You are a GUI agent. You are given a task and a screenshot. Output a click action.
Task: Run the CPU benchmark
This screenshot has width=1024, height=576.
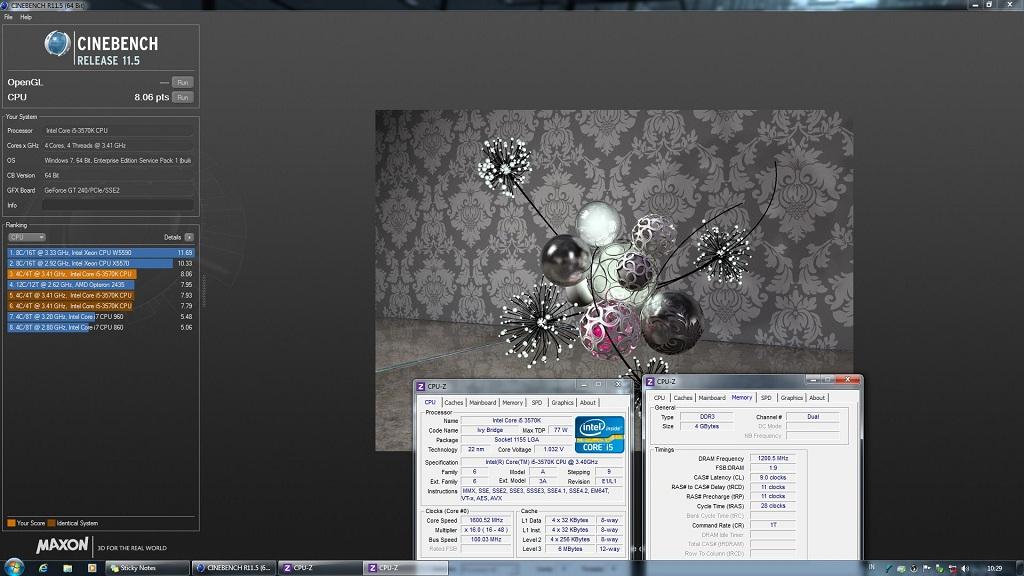(x=182, y=97)
